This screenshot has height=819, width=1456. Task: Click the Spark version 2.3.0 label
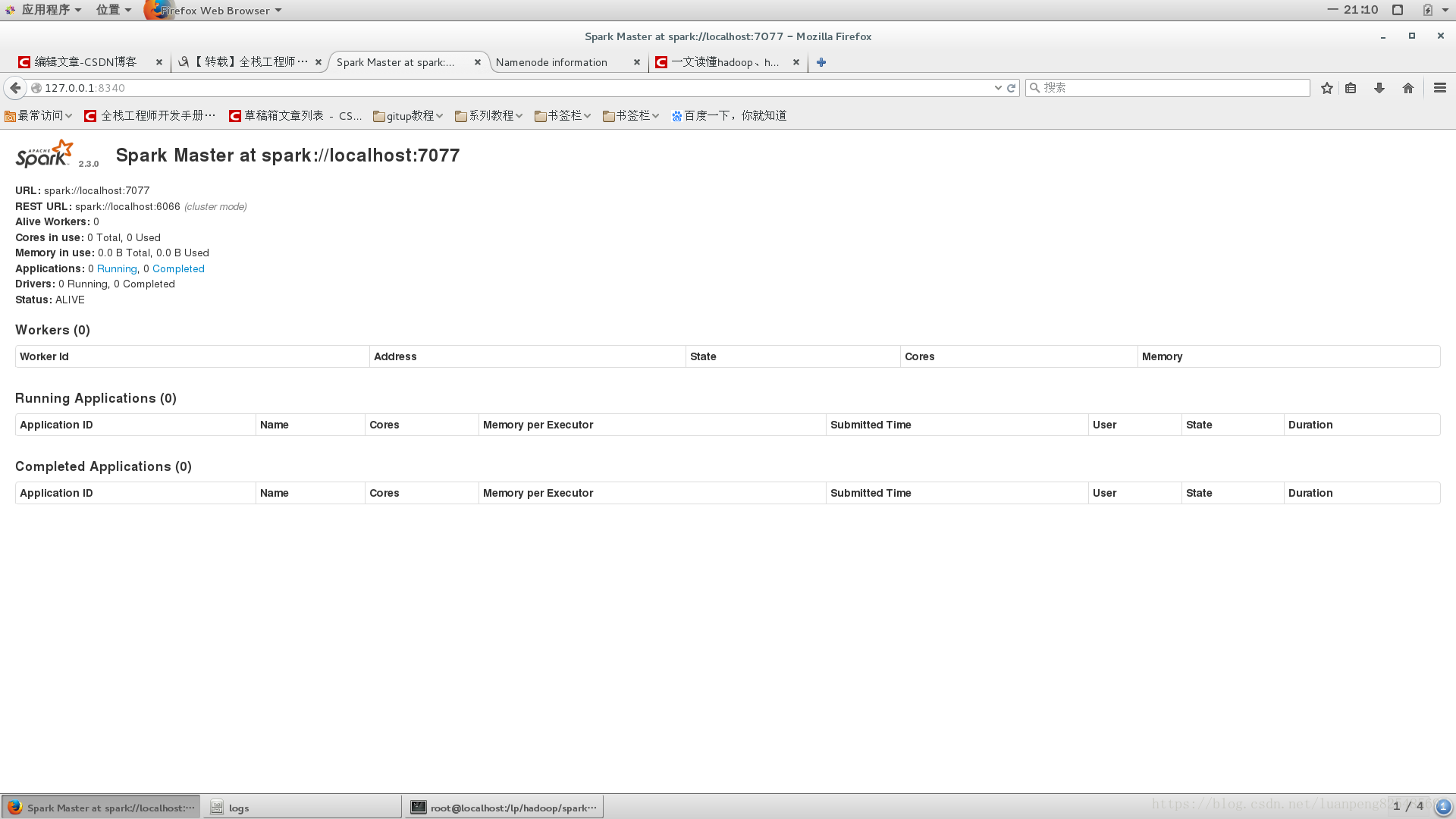click(x=88, y=164)
